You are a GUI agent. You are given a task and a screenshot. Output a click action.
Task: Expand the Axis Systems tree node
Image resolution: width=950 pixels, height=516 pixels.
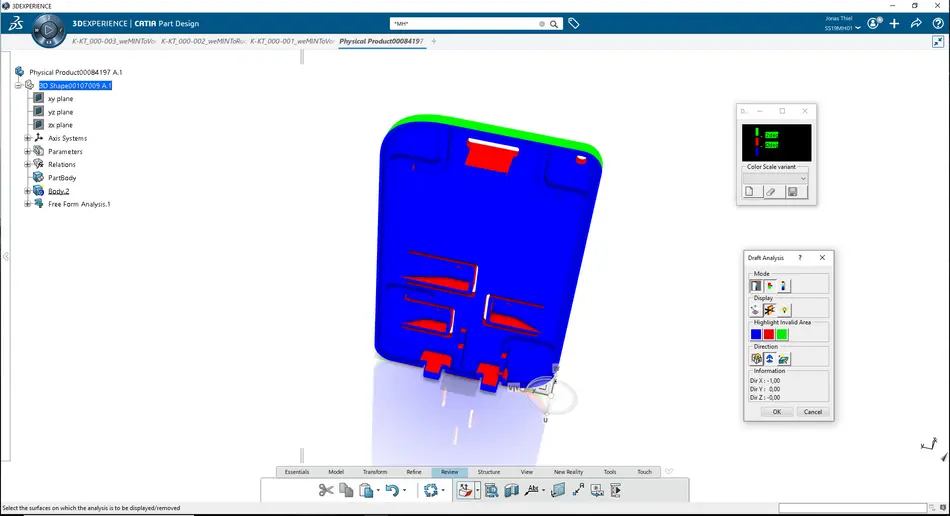(x=28, y=138)
